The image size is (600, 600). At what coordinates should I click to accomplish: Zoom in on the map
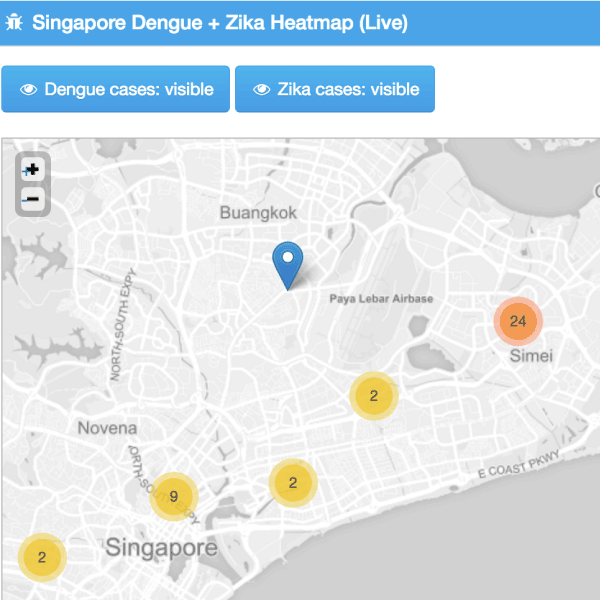pyautogui.click(x=32, y=171)
